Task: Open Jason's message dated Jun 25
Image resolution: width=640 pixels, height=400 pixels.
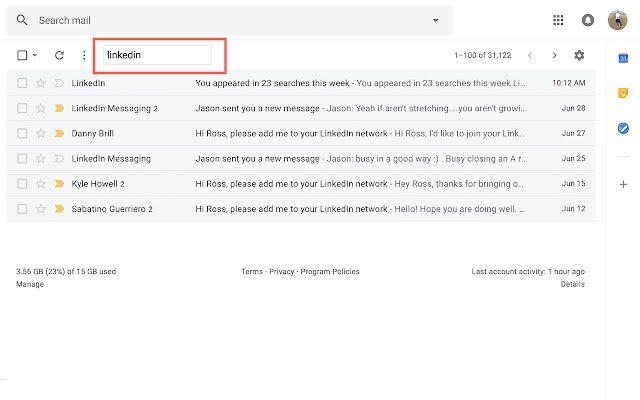Action: coord(301,158)
